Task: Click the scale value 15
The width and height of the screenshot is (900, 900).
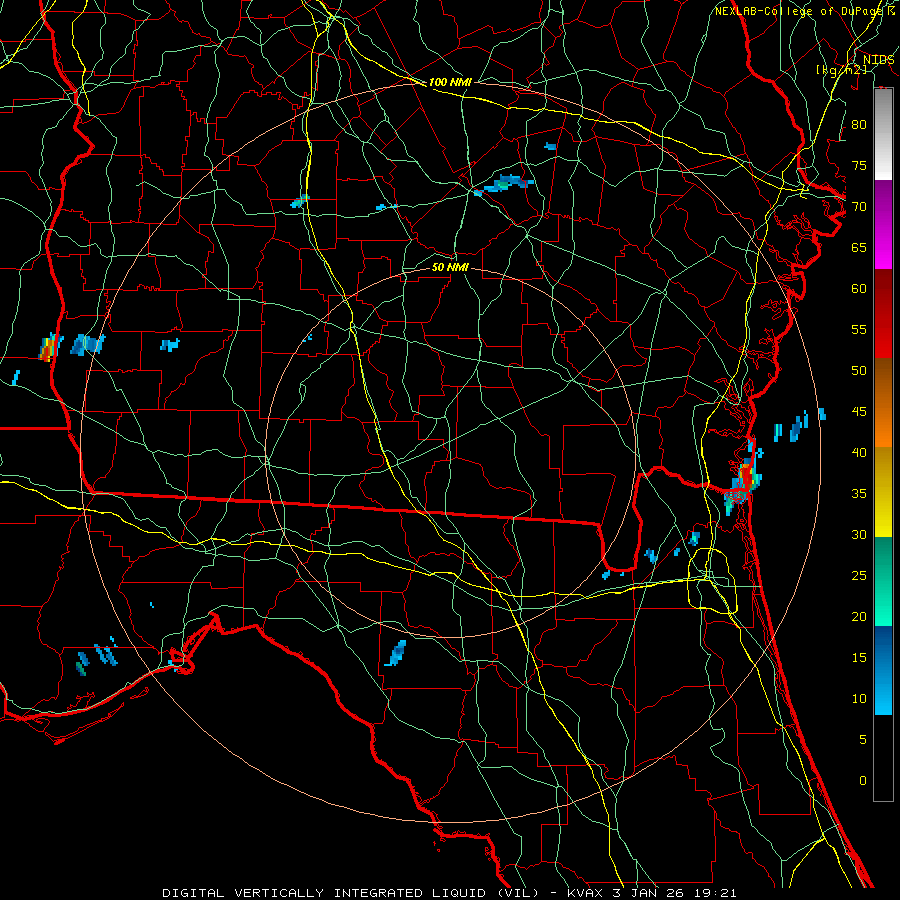Action: [x=859, y=658]
